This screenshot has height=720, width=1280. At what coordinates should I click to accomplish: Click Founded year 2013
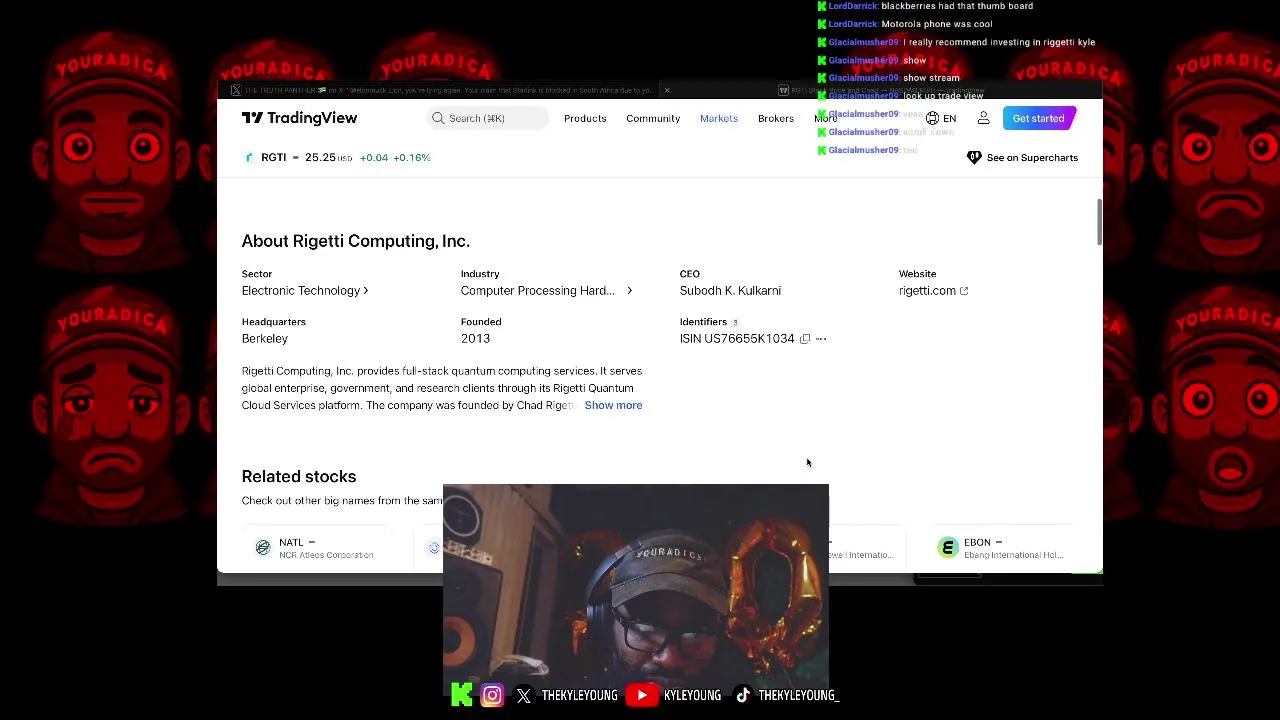tap(475, 338)
